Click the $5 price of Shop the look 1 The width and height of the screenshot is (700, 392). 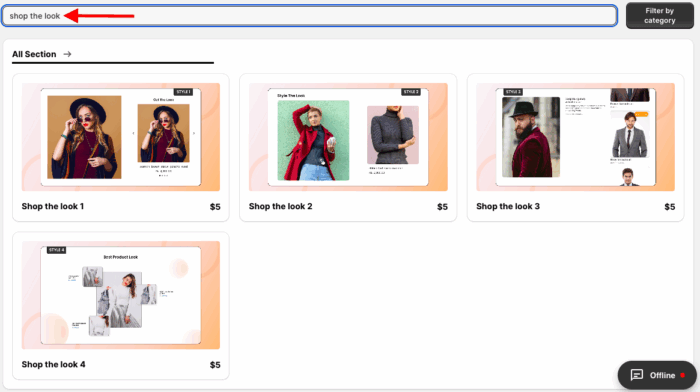pos(215,207)
